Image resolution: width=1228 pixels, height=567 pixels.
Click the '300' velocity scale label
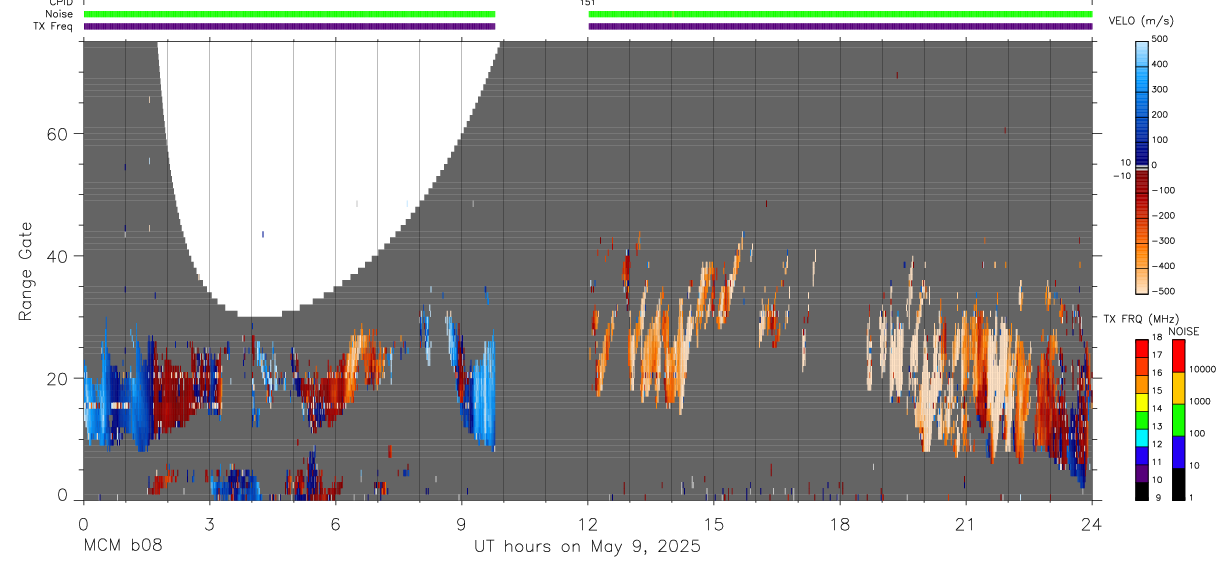(1160, 89)
